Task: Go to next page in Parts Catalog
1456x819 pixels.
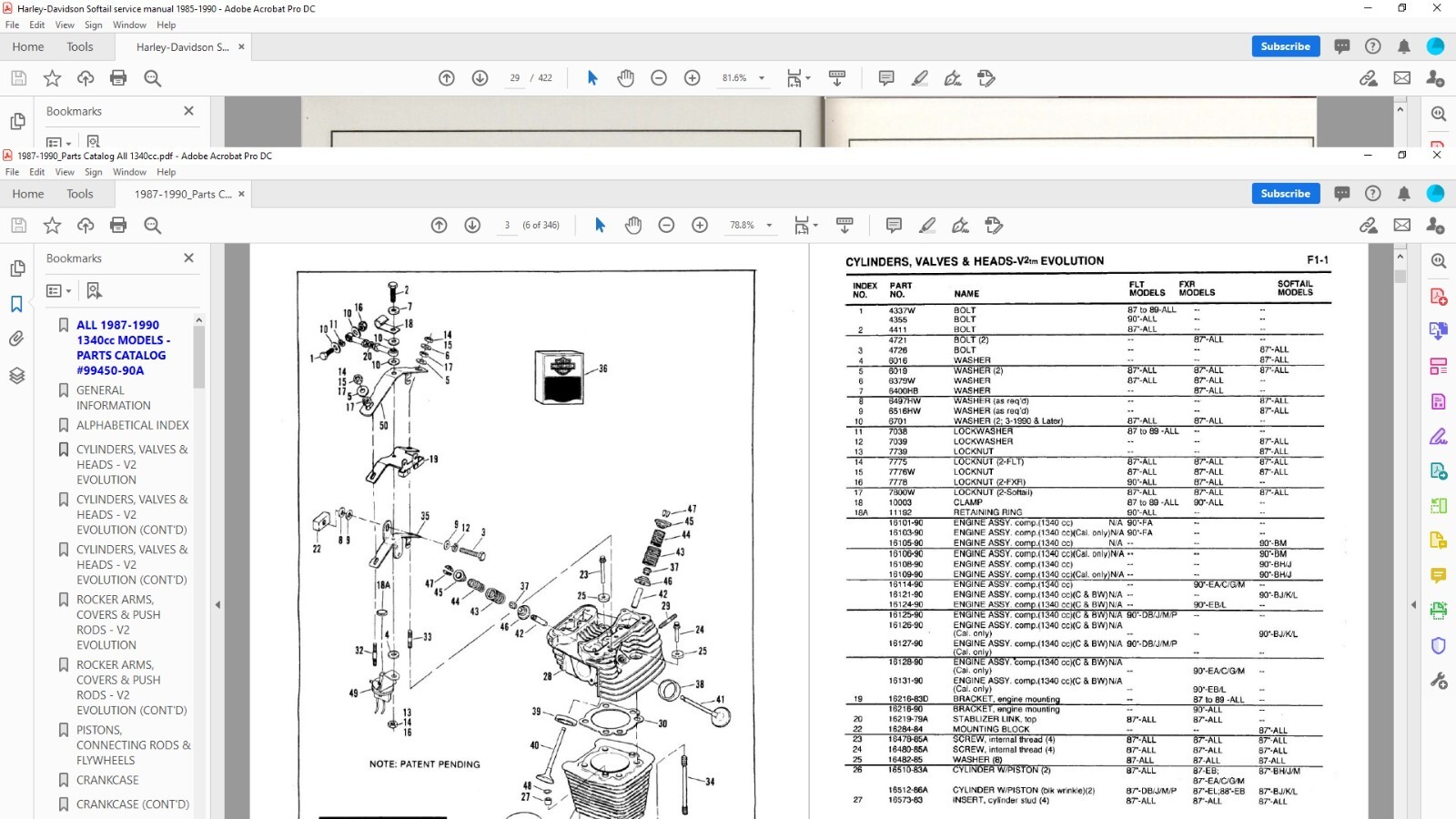Action: (472, 225)
